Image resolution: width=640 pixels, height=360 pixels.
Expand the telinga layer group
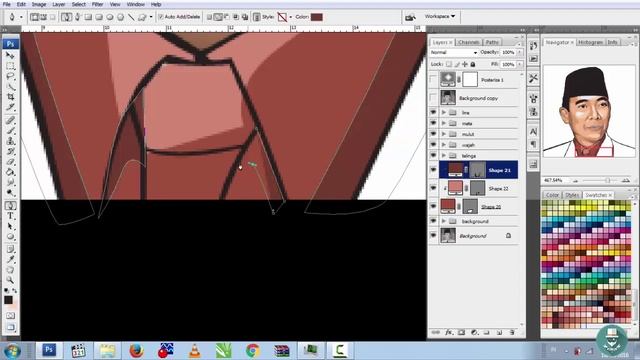point(444,156)
